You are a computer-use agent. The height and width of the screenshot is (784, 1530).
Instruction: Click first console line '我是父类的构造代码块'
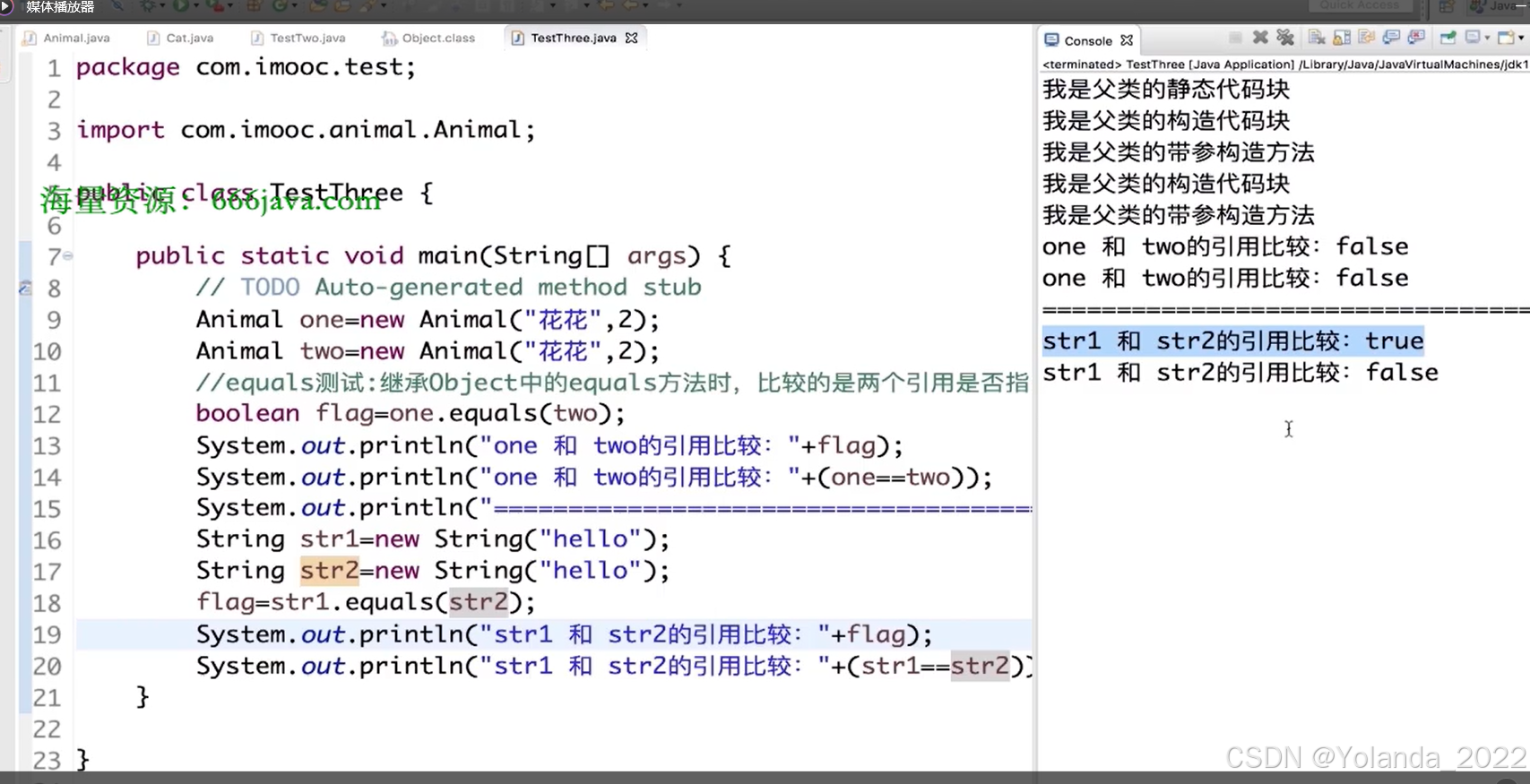[1166, 120]
